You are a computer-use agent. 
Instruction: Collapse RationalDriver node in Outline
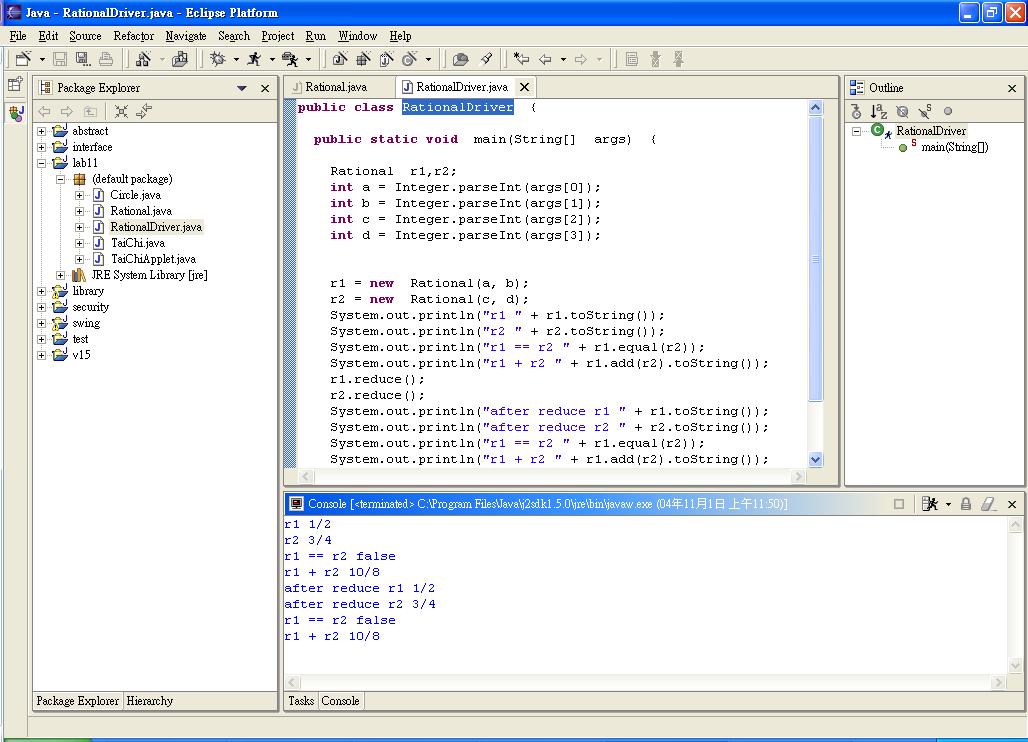pos(856,131)
